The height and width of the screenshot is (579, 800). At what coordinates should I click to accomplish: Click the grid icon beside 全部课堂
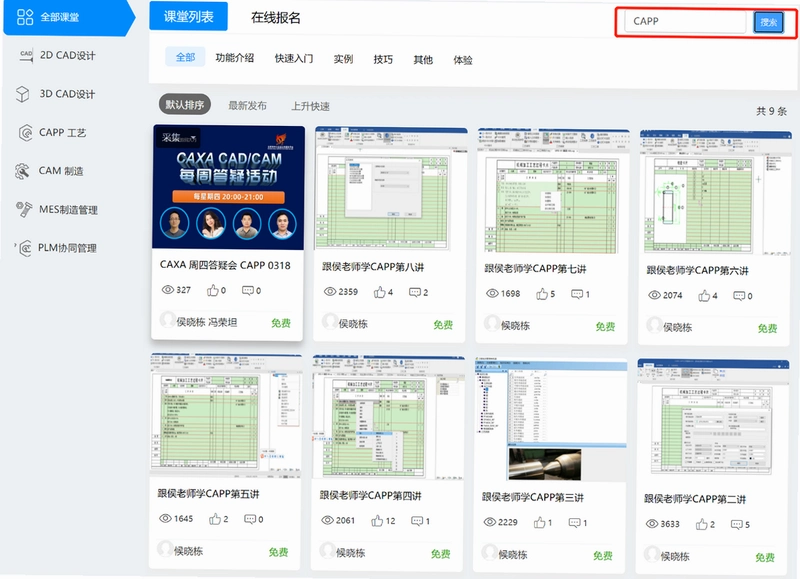[25, 17]
